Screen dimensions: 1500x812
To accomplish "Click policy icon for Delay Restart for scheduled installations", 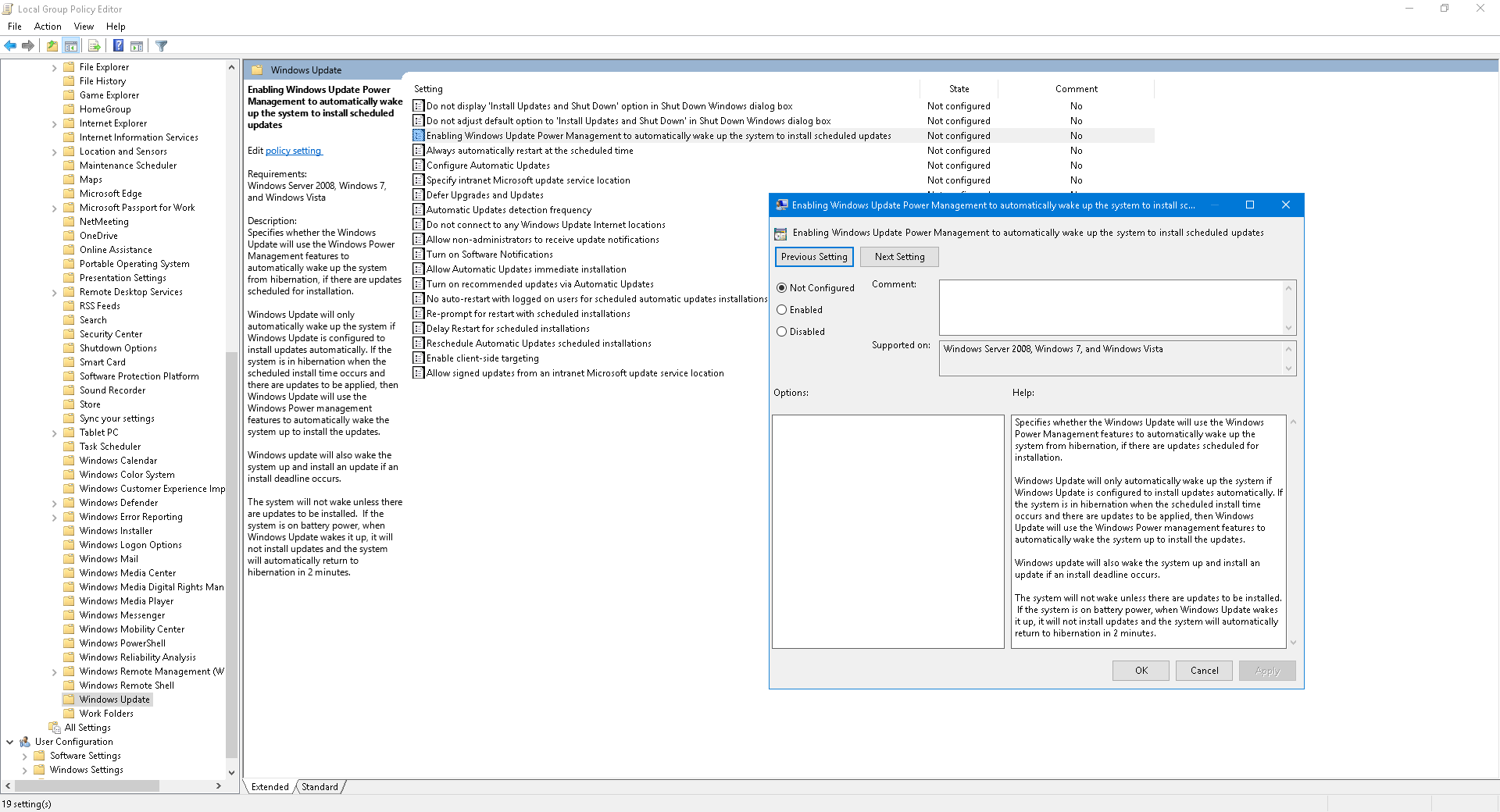I will coord(419,329).
